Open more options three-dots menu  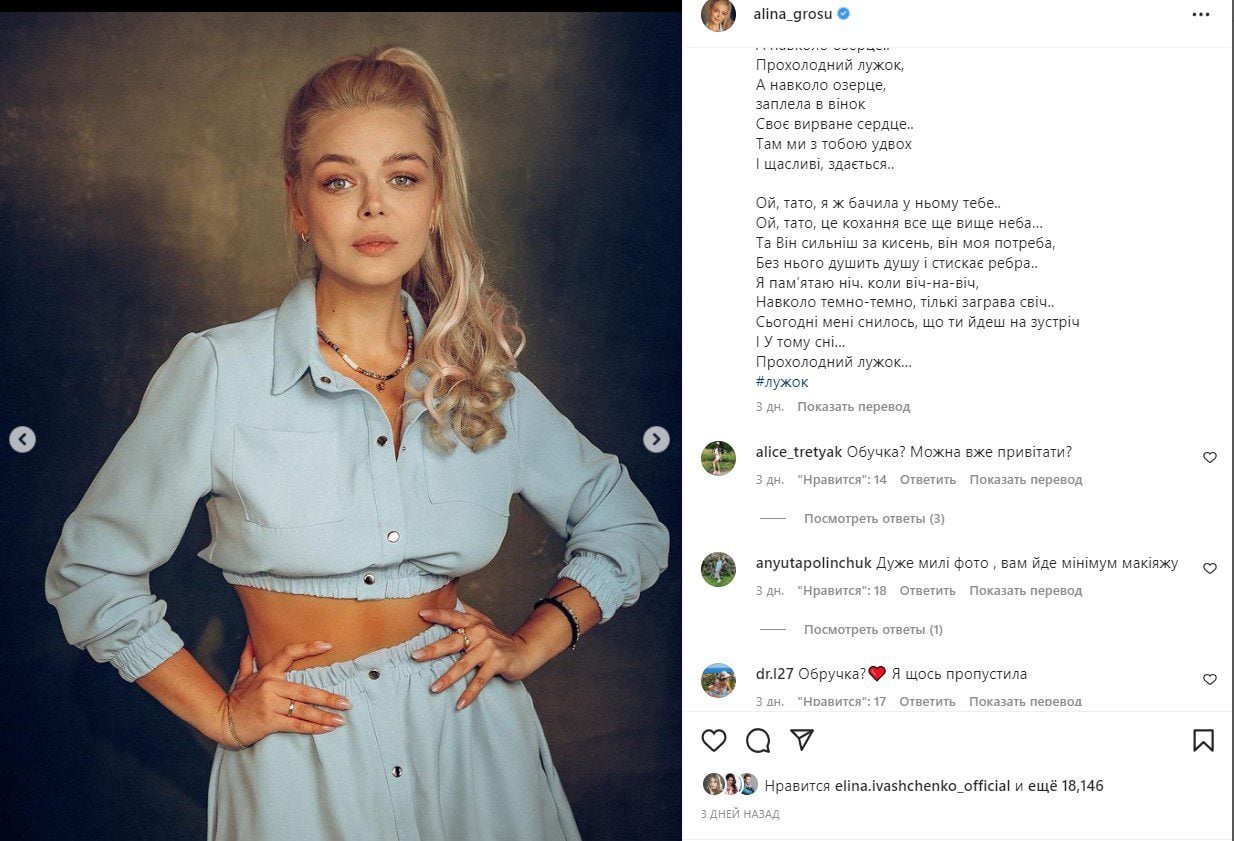(1201, 15)
